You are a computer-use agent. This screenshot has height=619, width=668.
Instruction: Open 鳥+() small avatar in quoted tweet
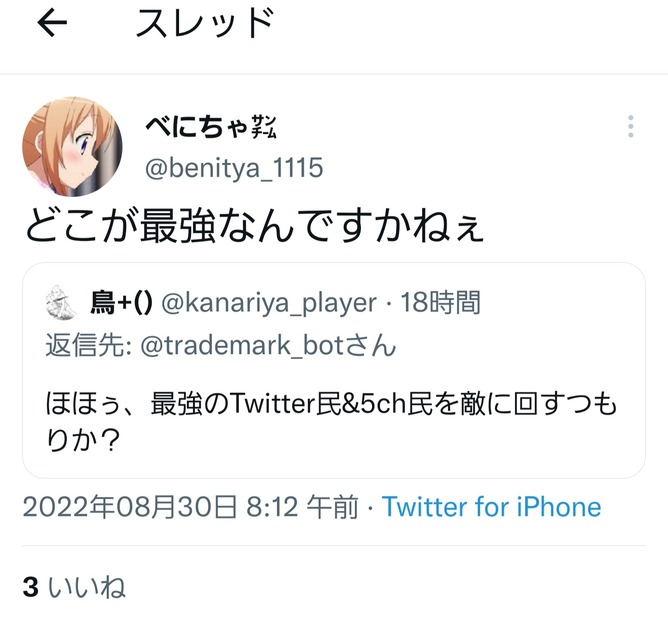pos(61,302)
